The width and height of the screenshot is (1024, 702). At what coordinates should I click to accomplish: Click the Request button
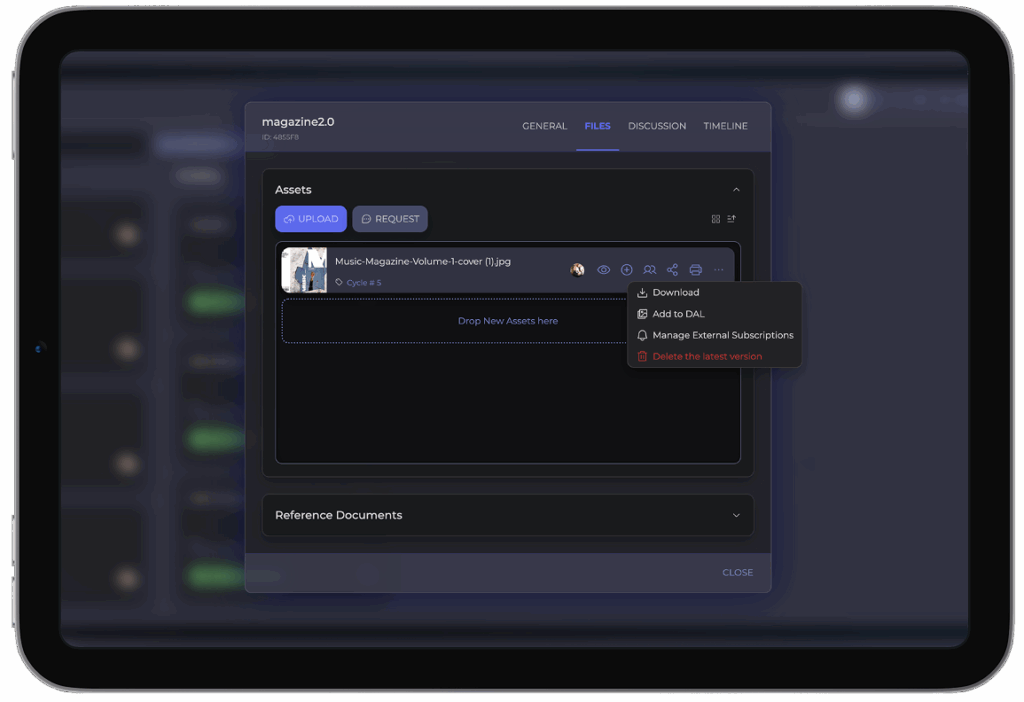pyautogui.click(x=390, y=219)
